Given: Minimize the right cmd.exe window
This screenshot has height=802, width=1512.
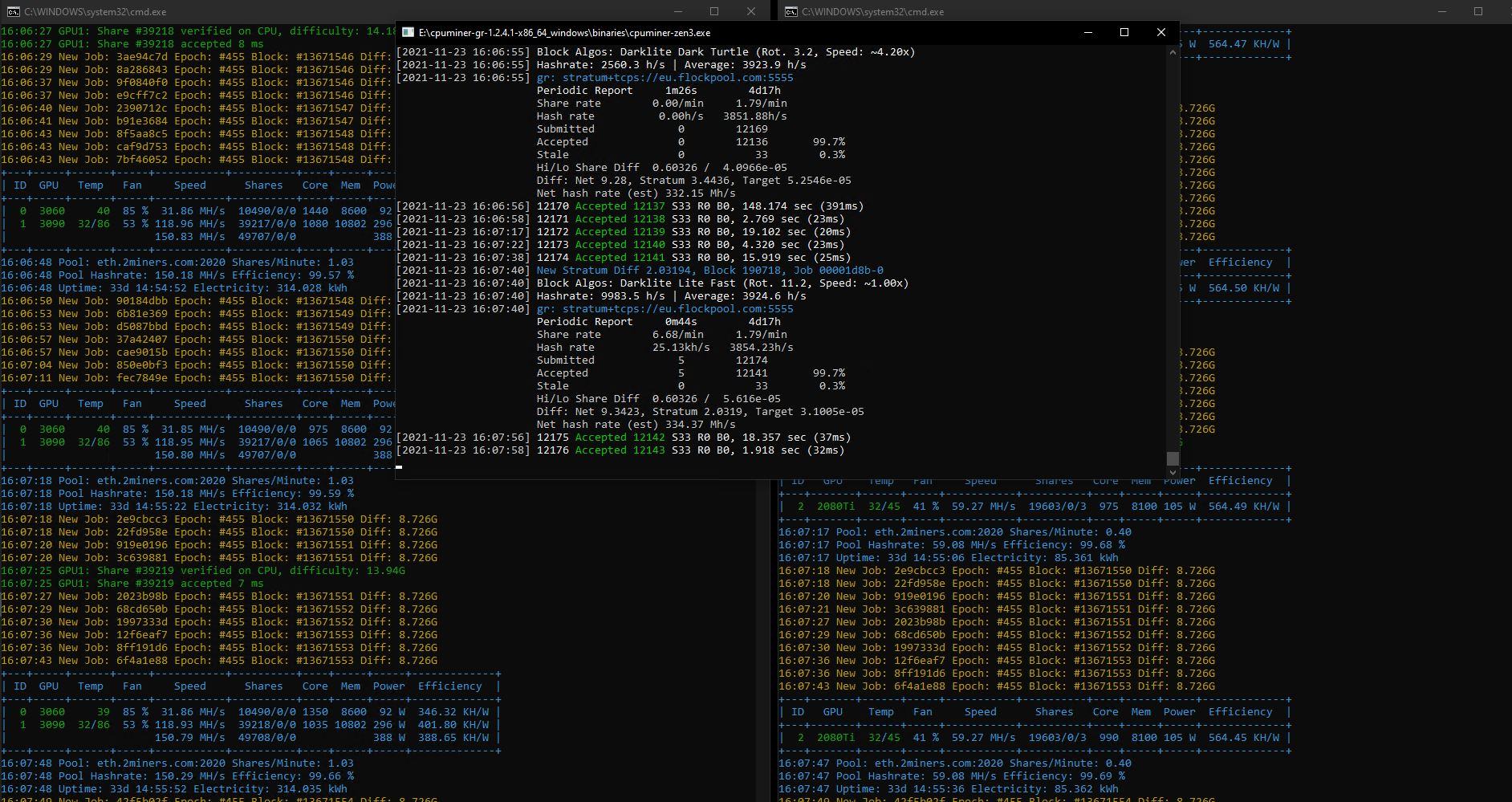Looking at the screenshot, I should pos(1441,12).
